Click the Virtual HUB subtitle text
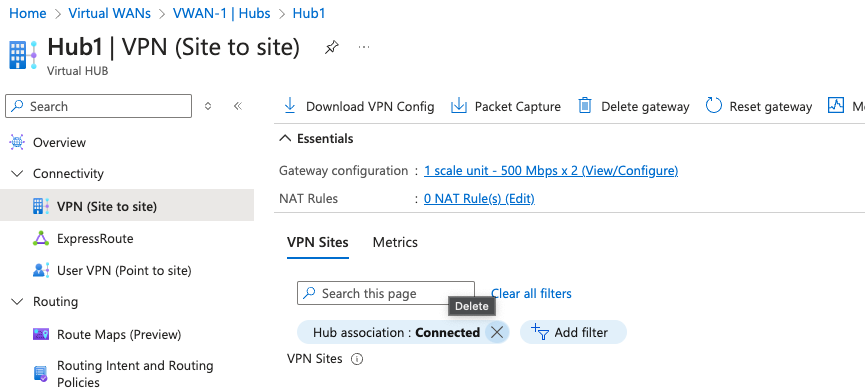 (x=78, y=71)
